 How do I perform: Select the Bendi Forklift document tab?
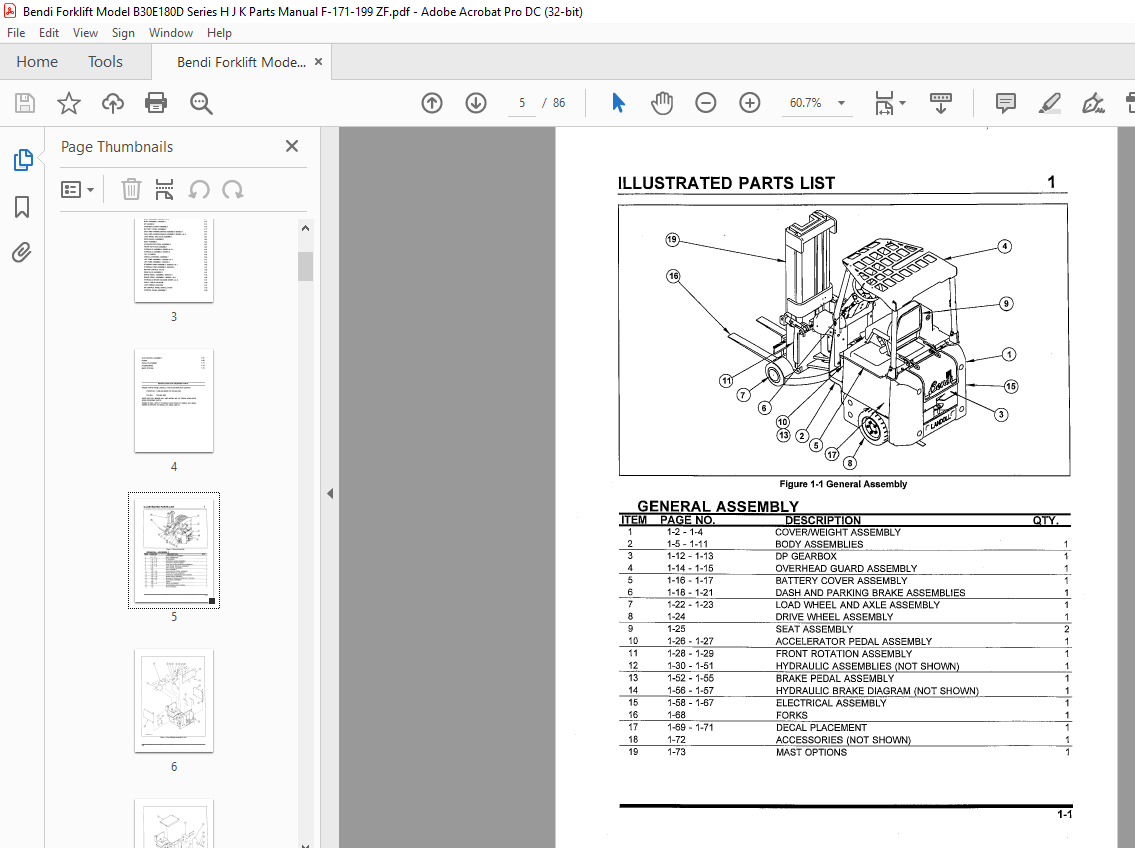[241, 62]
